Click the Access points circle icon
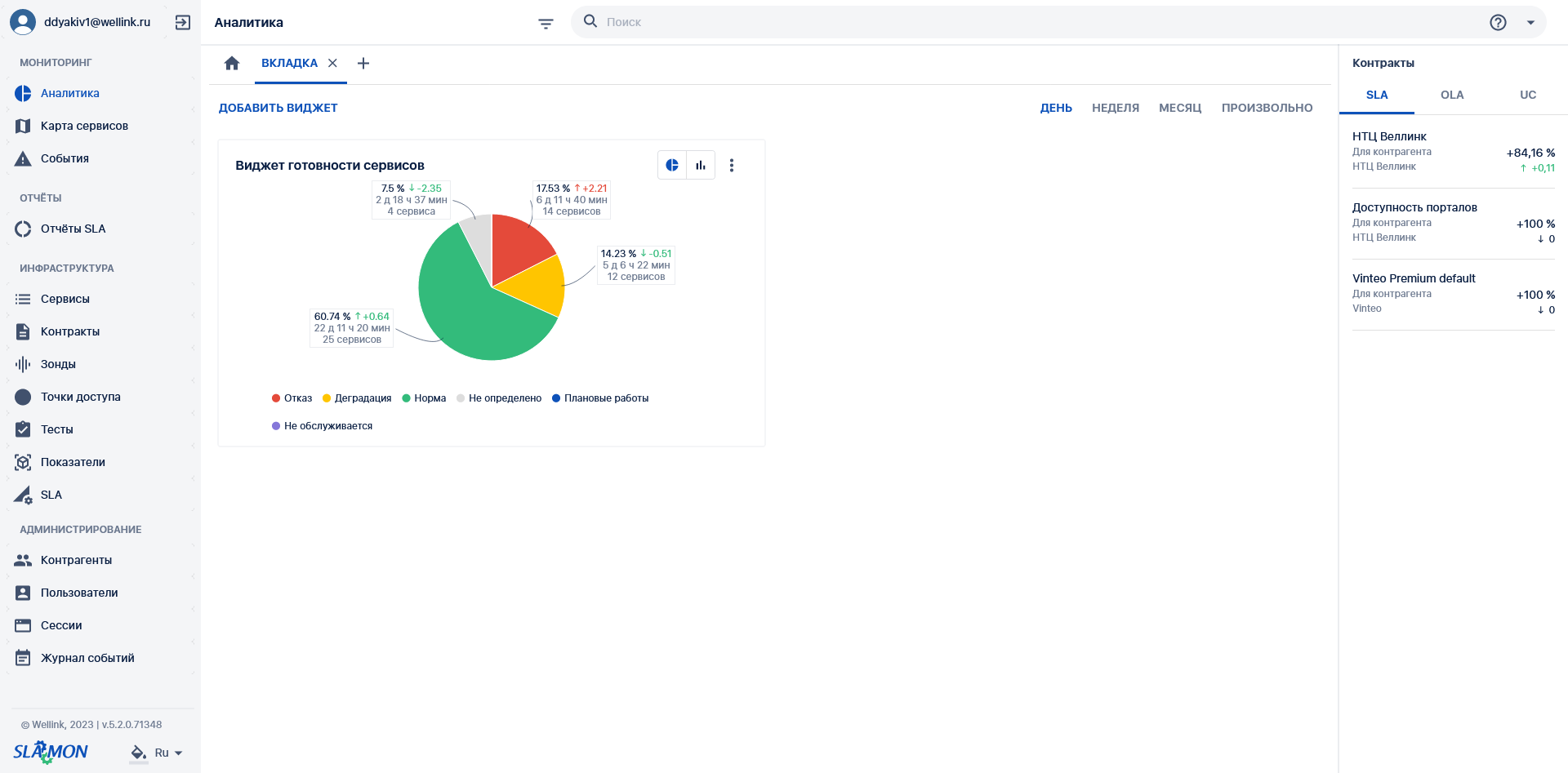The width and height of the screenshot is (1568, 773). (x=23, y=397)
